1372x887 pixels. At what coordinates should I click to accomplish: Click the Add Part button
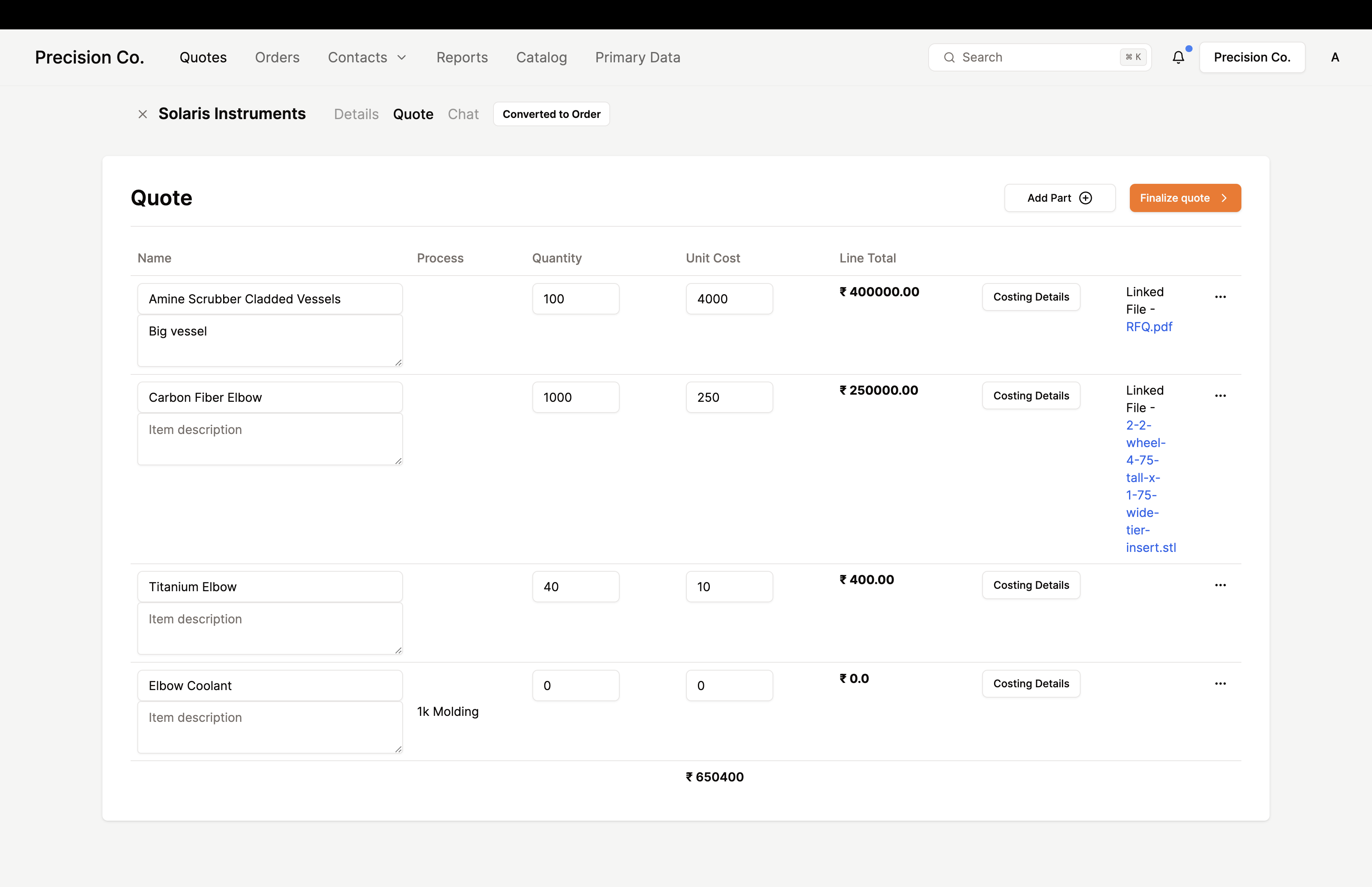click(1060, 198)
